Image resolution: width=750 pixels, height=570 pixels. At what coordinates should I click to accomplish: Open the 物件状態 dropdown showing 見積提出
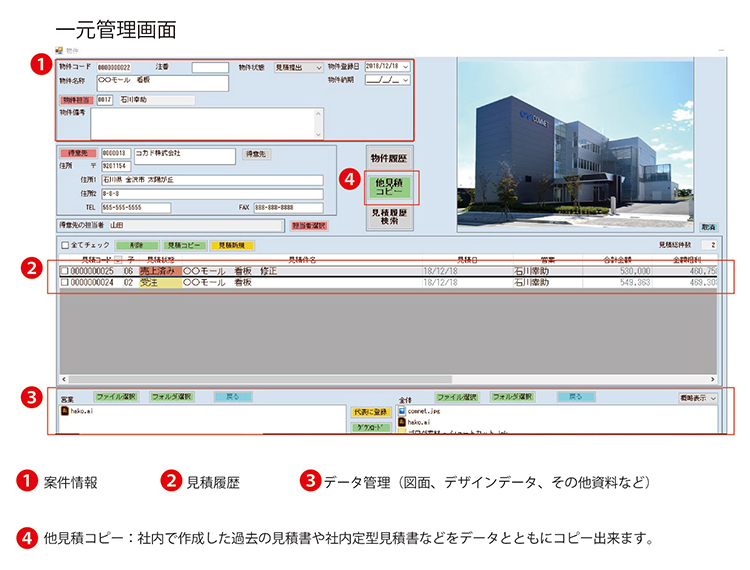(299, 67)
